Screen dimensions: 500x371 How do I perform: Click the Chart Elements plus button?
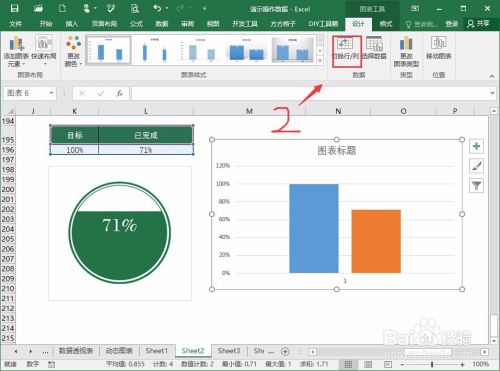click(x=476, y=146)
